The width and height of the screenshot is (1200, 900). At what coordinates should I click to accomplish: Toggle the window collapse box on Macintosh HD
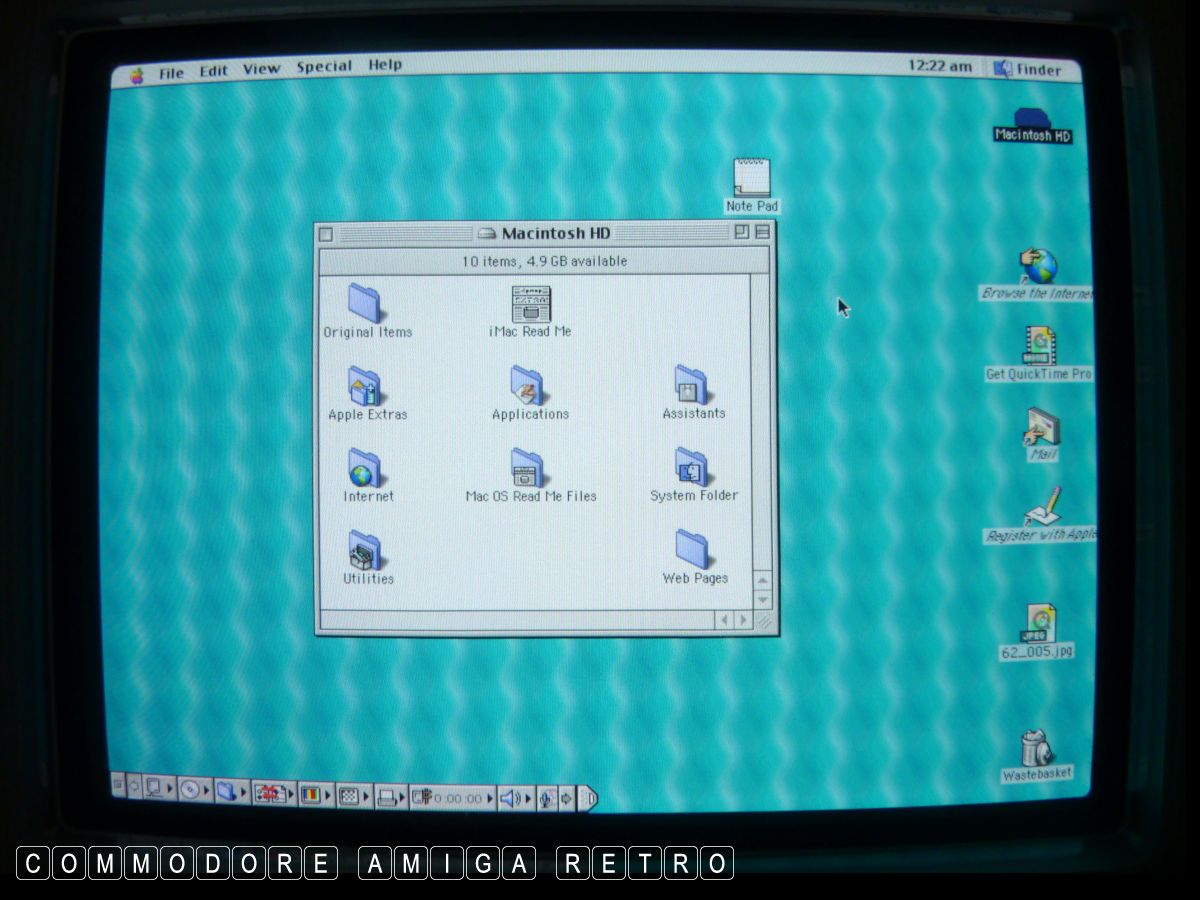click(x=762, y=232)
